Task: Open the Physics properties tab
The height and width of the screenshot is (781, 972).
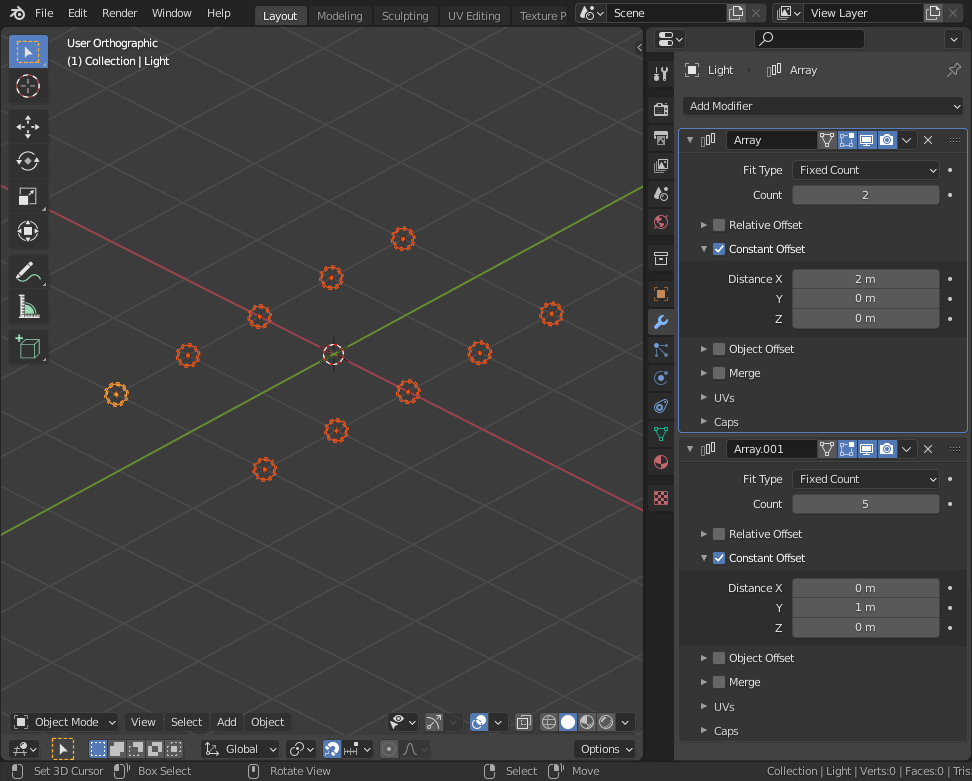Action: [x=661, y=378]
